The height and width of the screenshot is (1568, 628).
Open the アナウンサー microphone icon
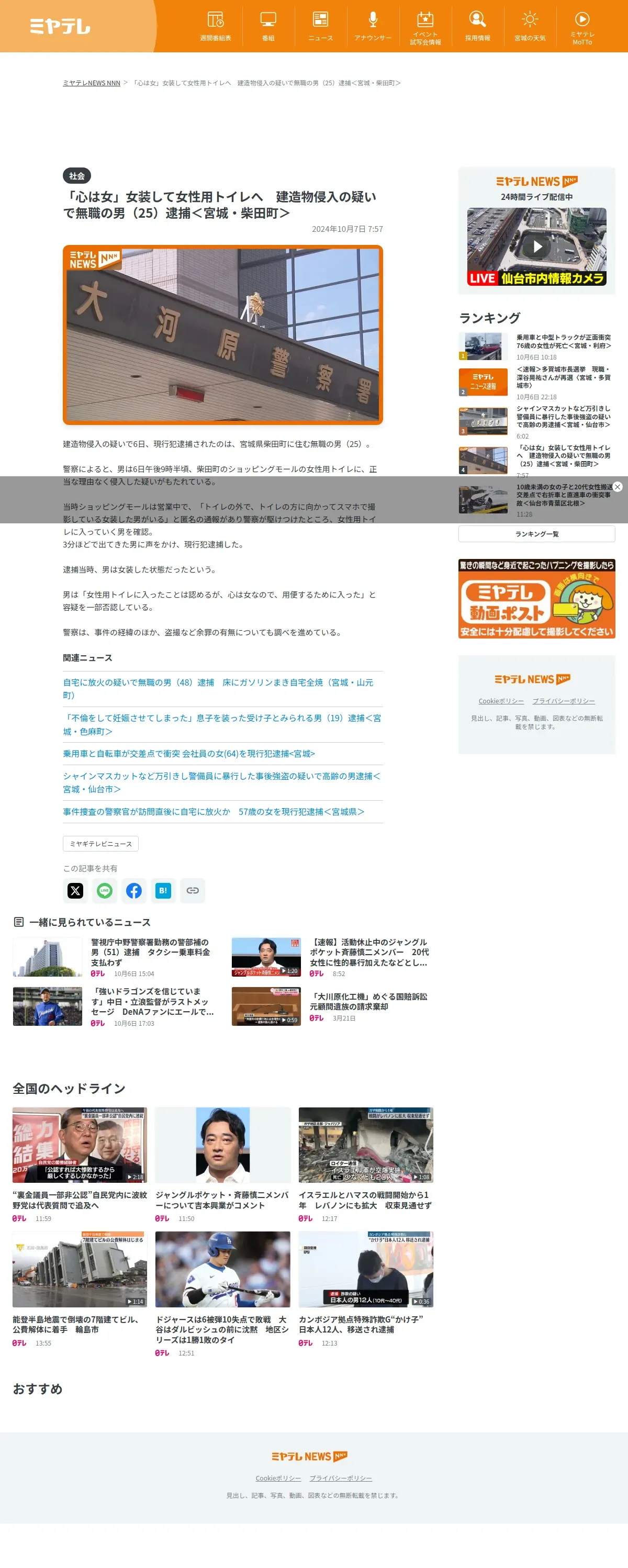pyautogui.click(x=373, y=26)
